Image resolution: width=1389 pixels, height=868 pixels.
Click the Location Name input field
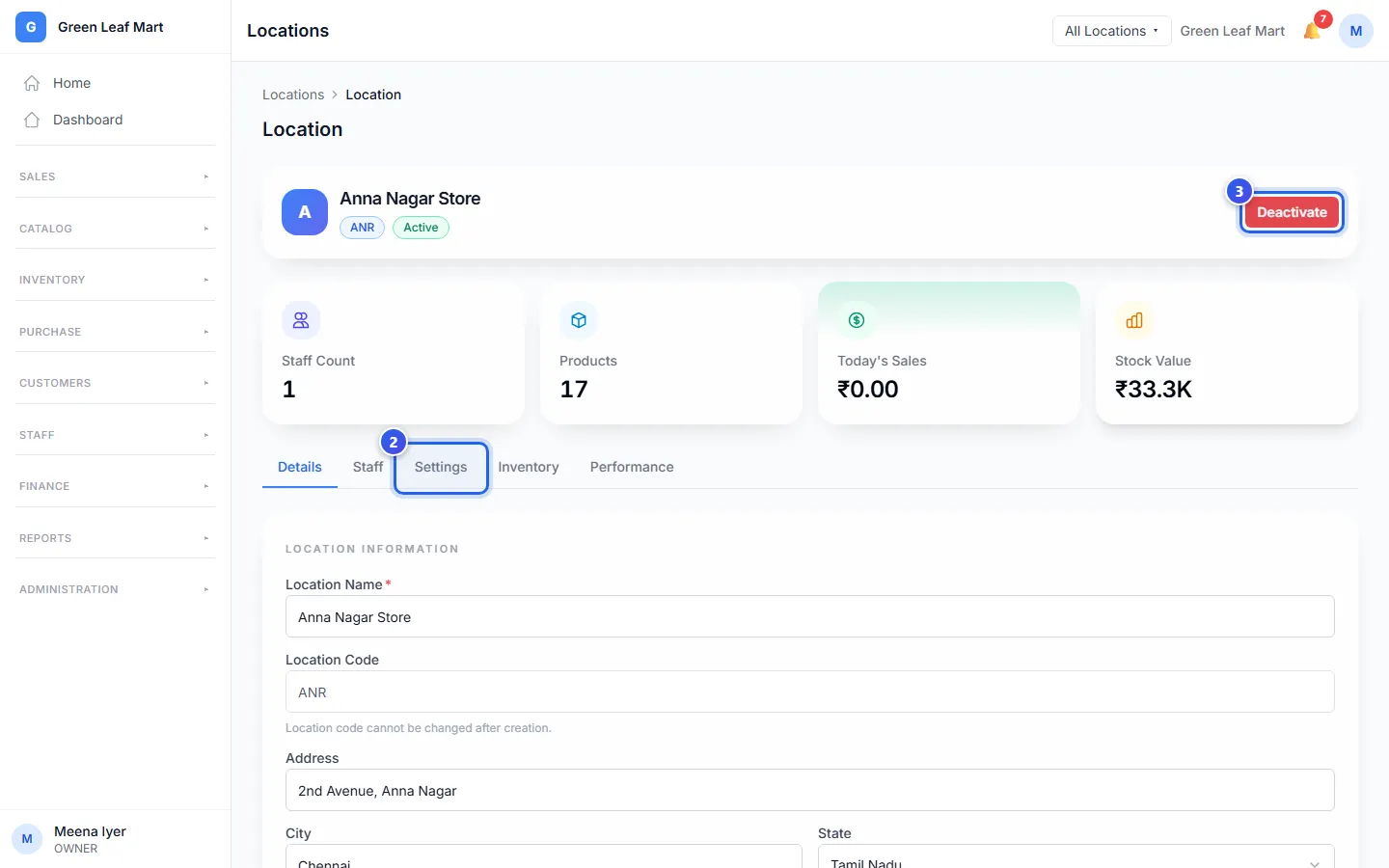click(x=810, y=616)
